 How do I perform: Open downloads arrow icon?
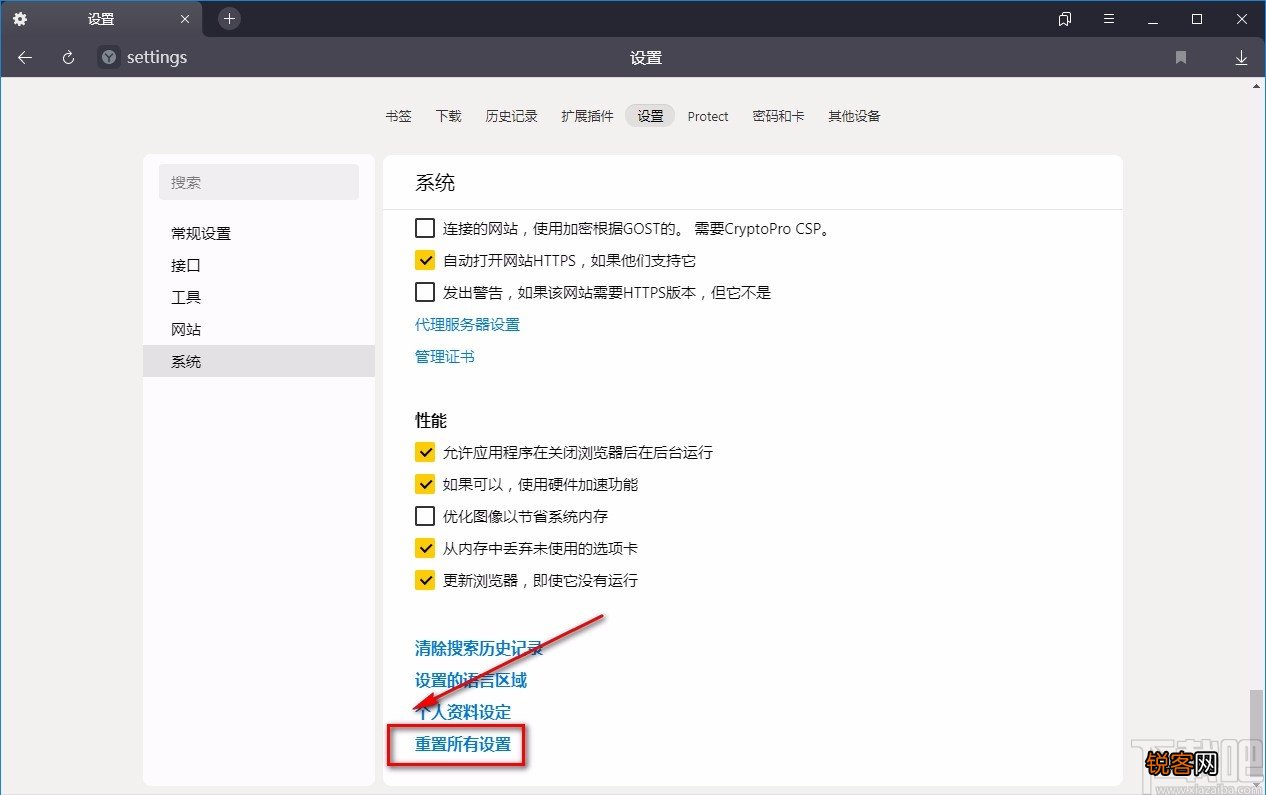[1241, 58]
